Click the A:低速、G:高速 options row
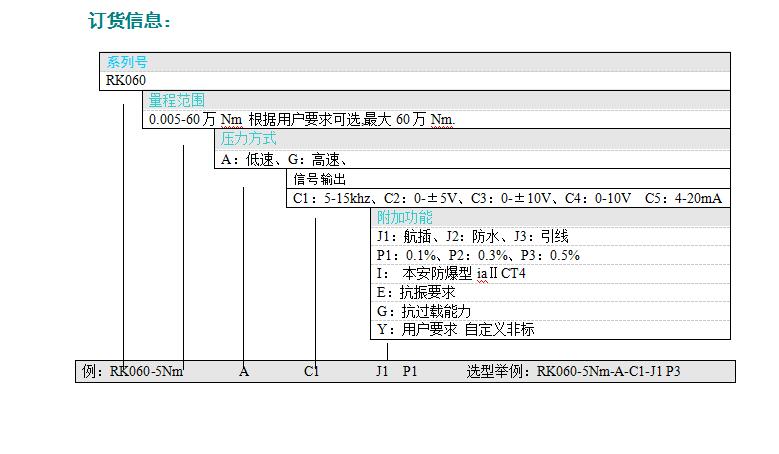This screenshot has width=779, height=454. point(284,159)
